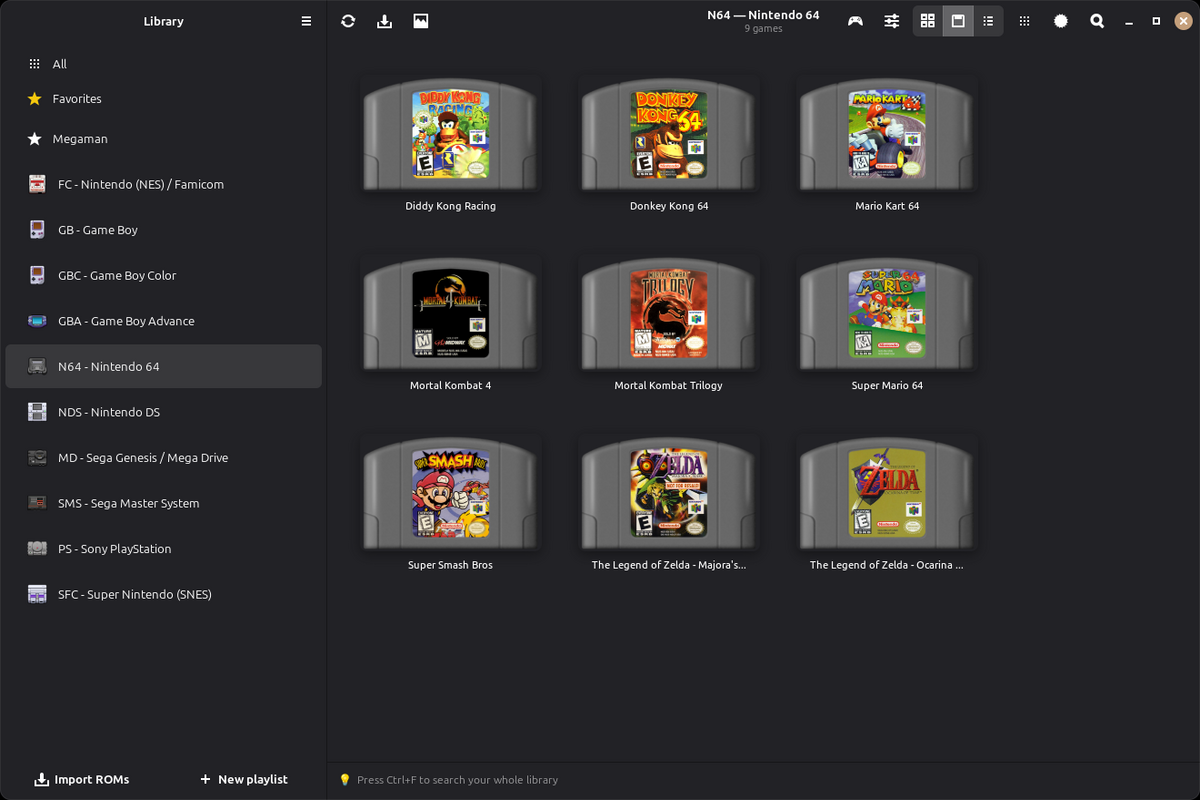1200x800 pixels.
Task: Show All games in the library
Action: 164,64
